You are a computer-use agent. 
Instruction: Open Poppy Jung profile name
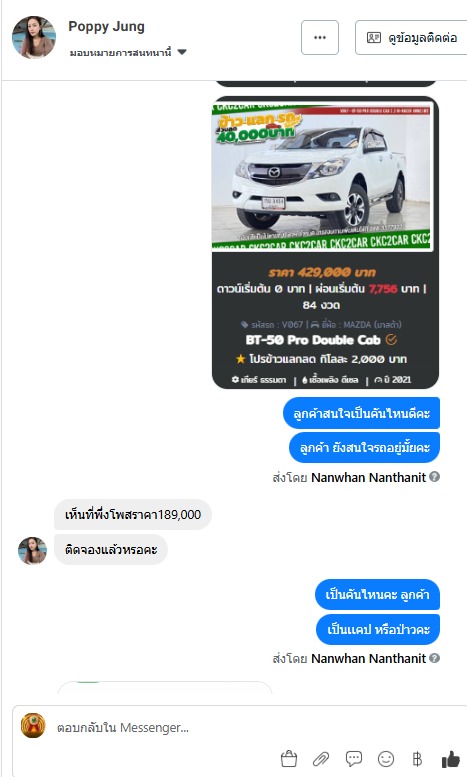coord(107,26)
